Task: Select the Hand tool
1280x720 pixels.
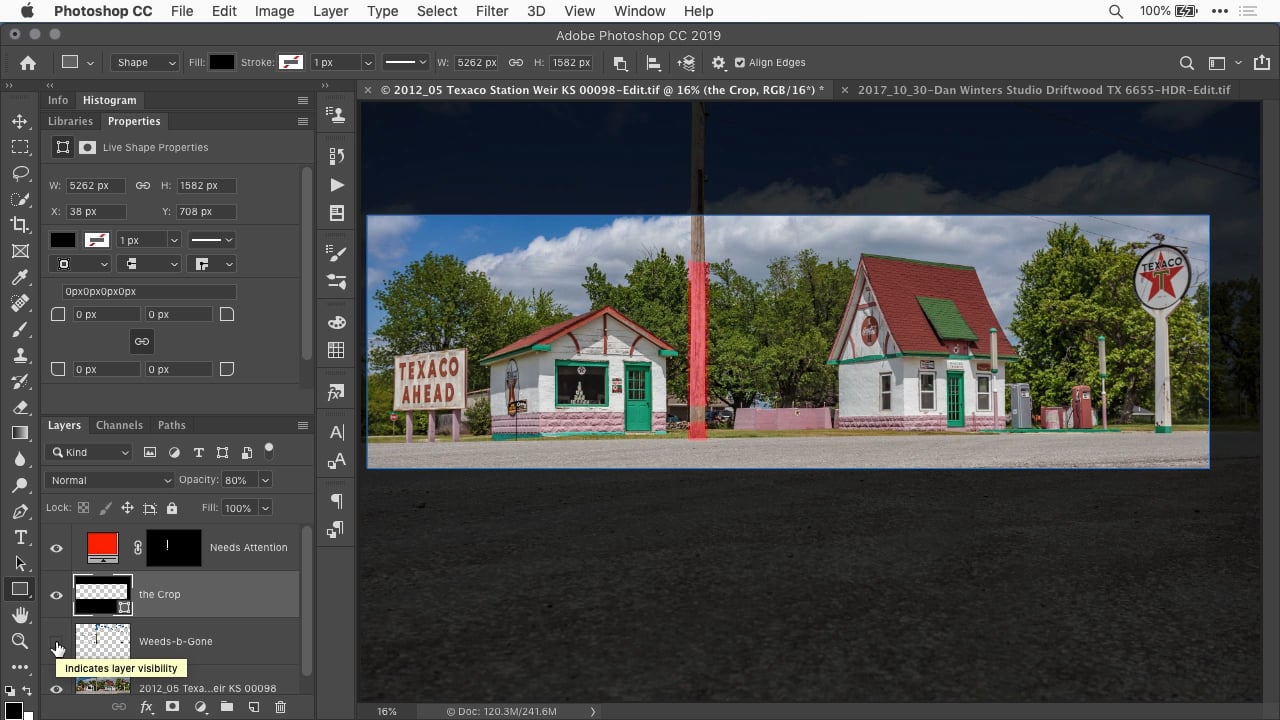Action: click(x=19, y=615)
